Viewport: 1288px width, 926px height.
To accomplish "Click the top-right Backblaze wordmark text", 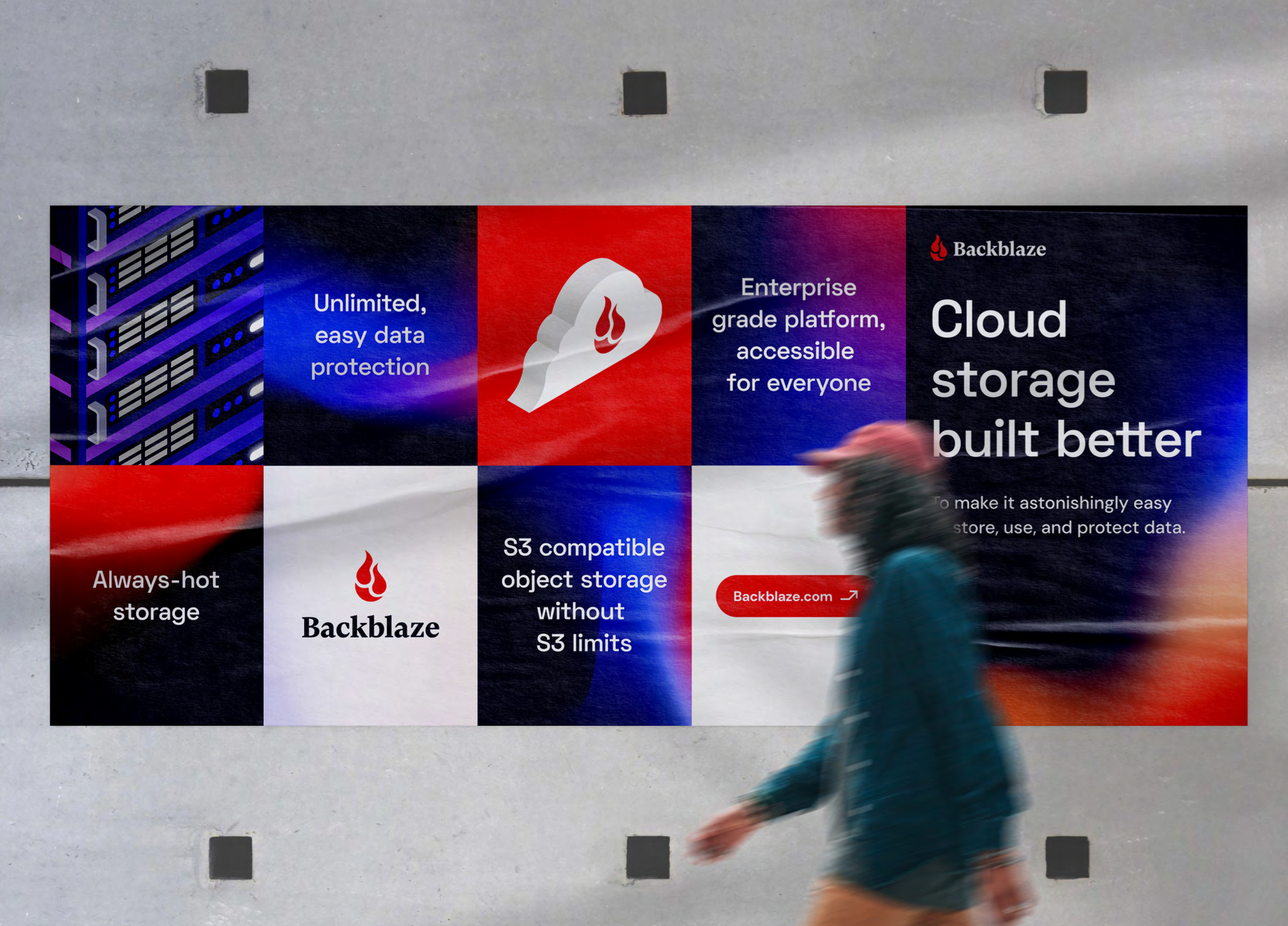I will pos(999,249).
